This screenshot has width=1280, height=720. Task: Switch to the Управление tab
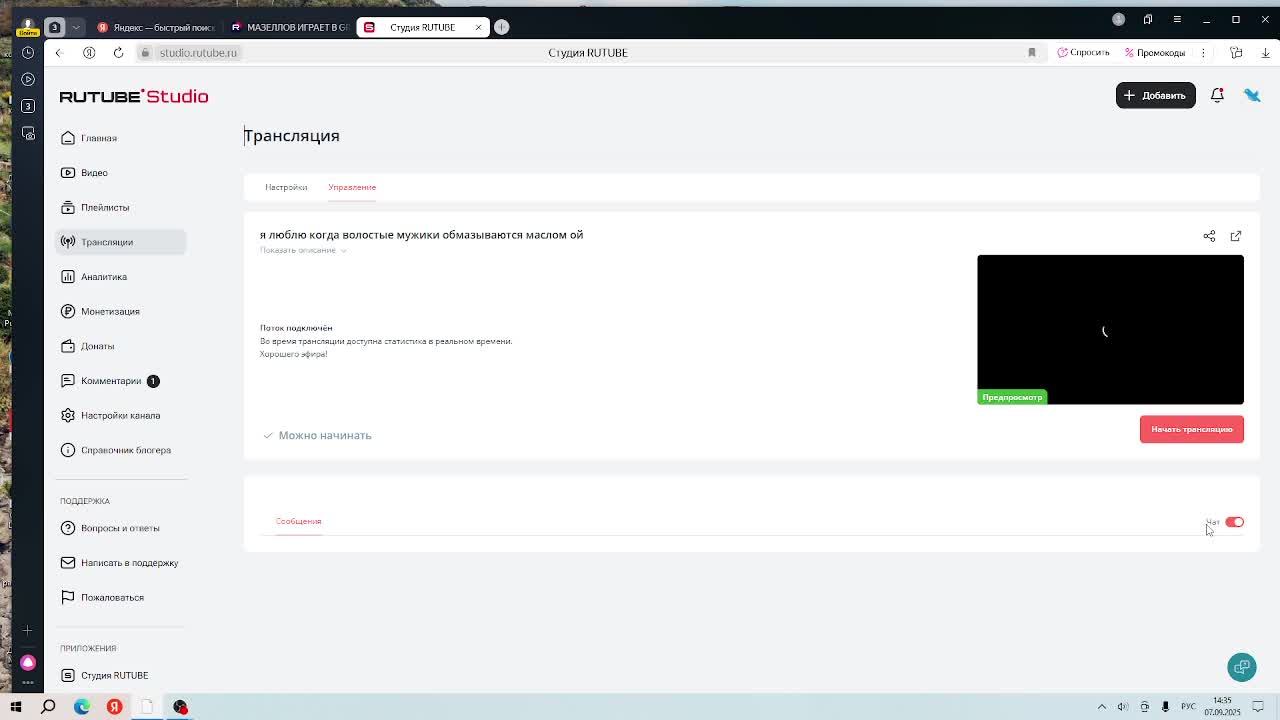click(x=352, y=187)
